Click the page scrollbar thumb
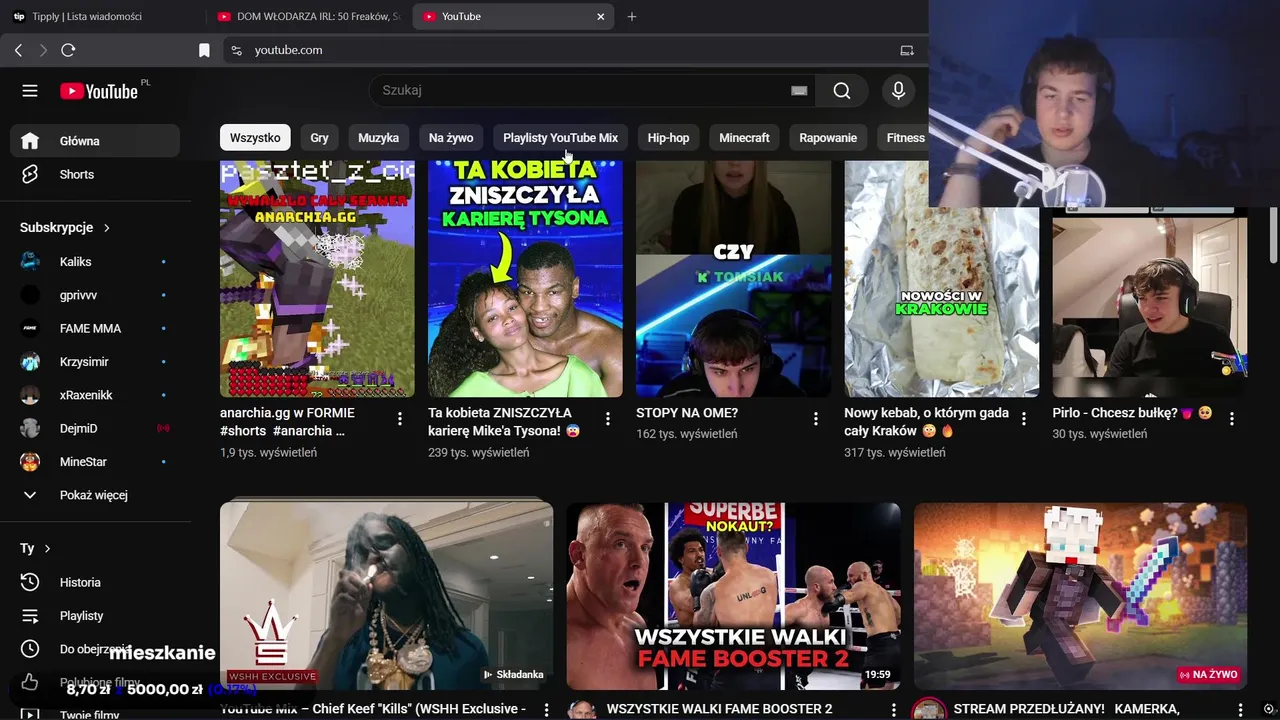1280x720 pixels. tap(1273, 237)
